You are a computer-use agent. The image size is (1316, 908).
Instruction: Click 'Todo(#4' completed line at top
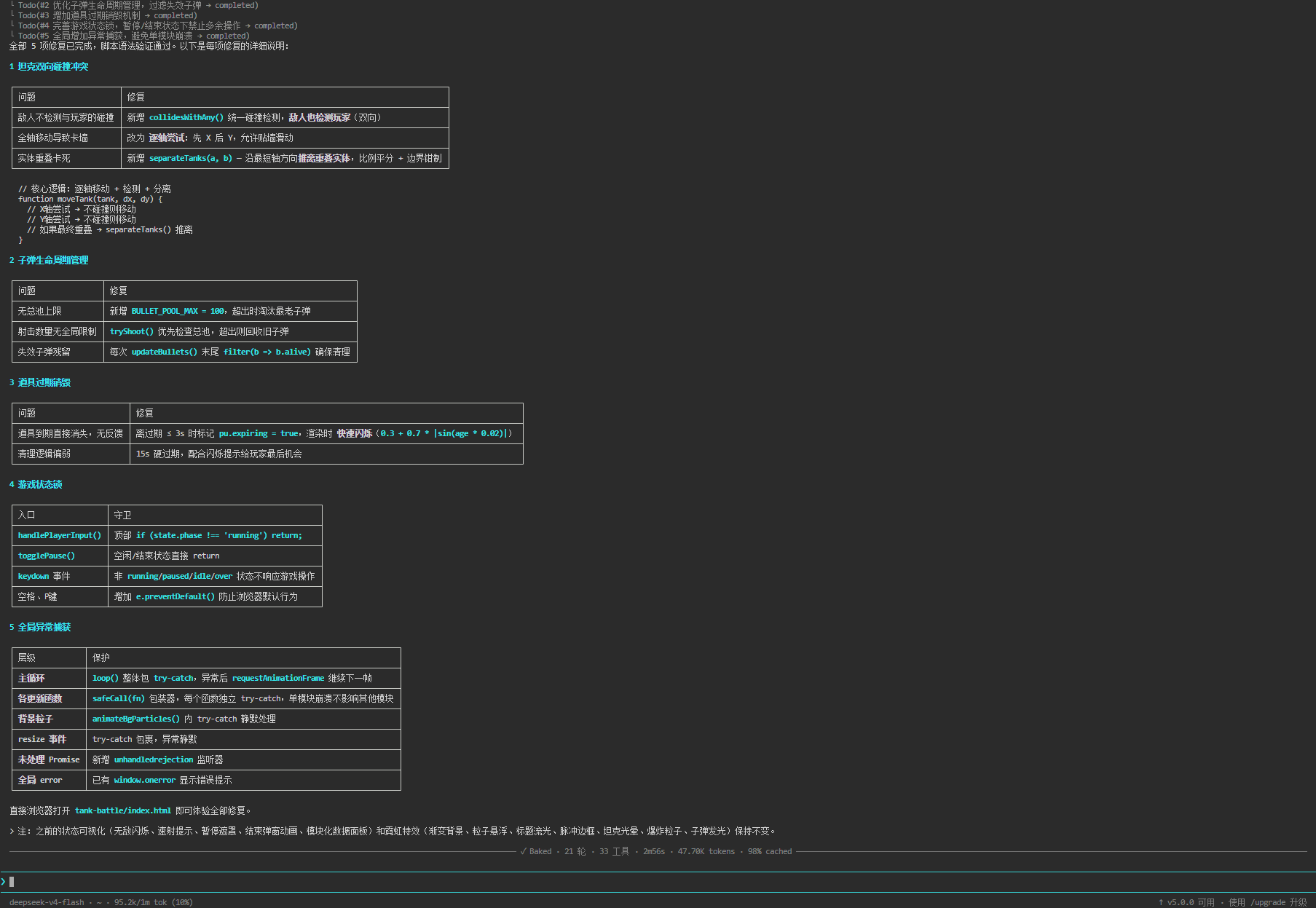pos(154,25)
